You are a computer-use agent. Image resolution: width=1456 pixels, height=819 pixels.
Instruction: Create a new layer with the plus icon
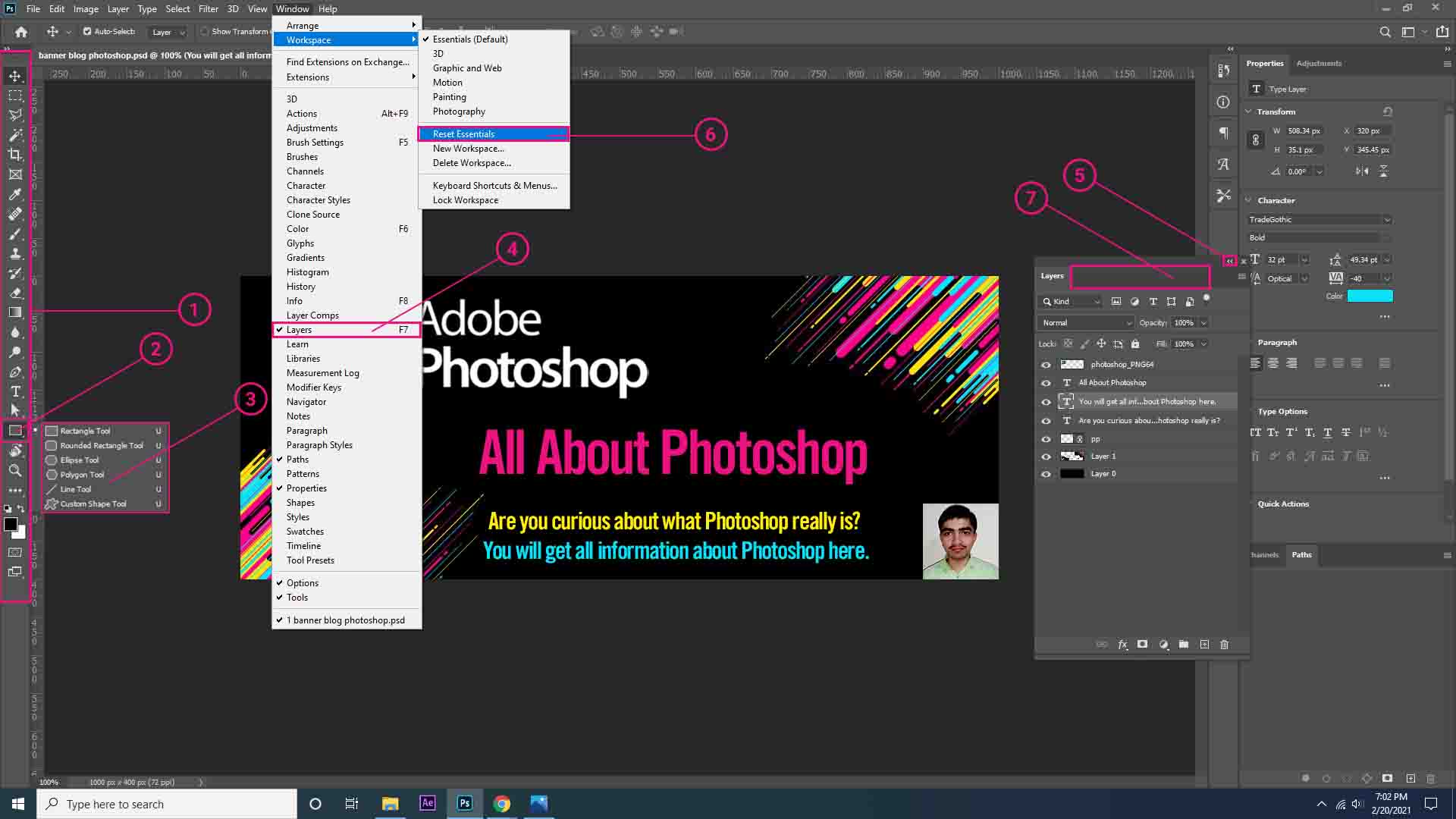pos(1204,645)
